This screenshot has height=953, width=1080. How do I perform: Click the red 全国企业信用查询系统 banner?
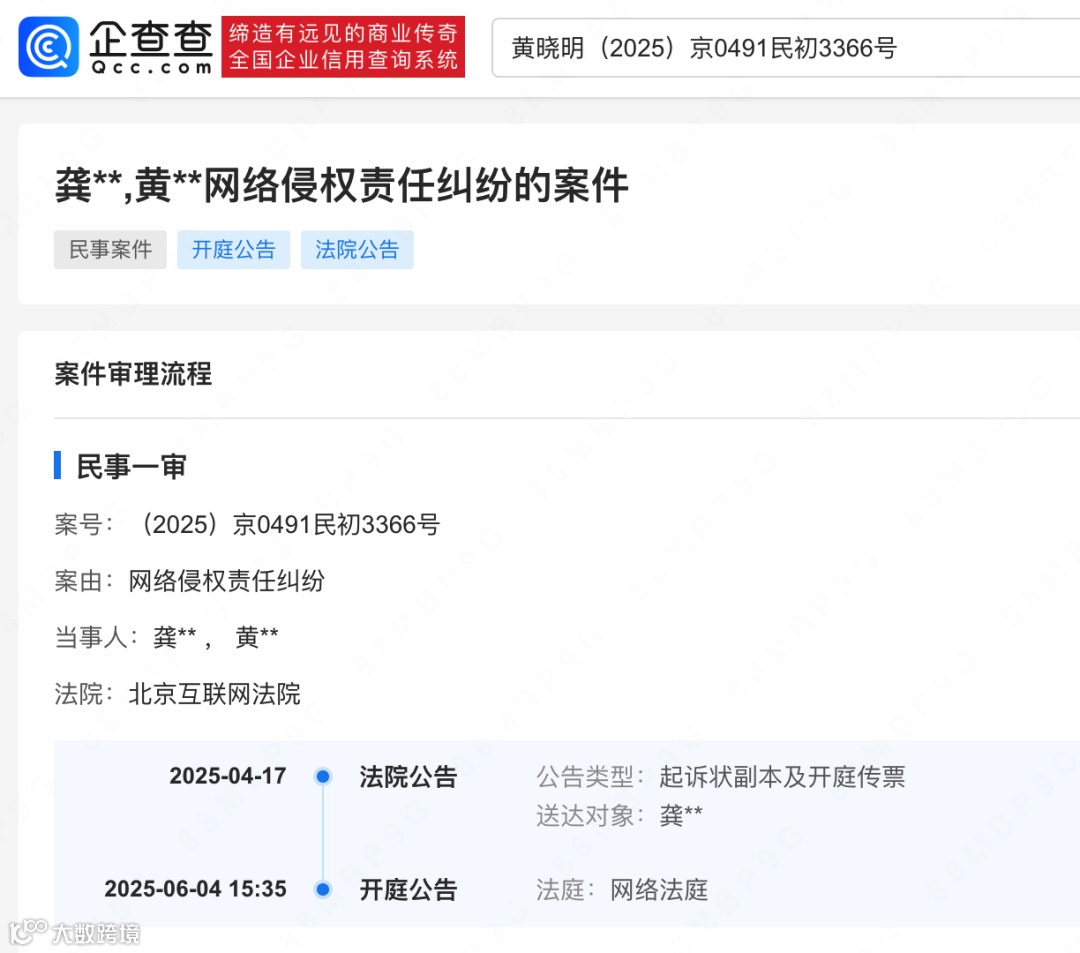pyautogui.click(x=343, y=47)
